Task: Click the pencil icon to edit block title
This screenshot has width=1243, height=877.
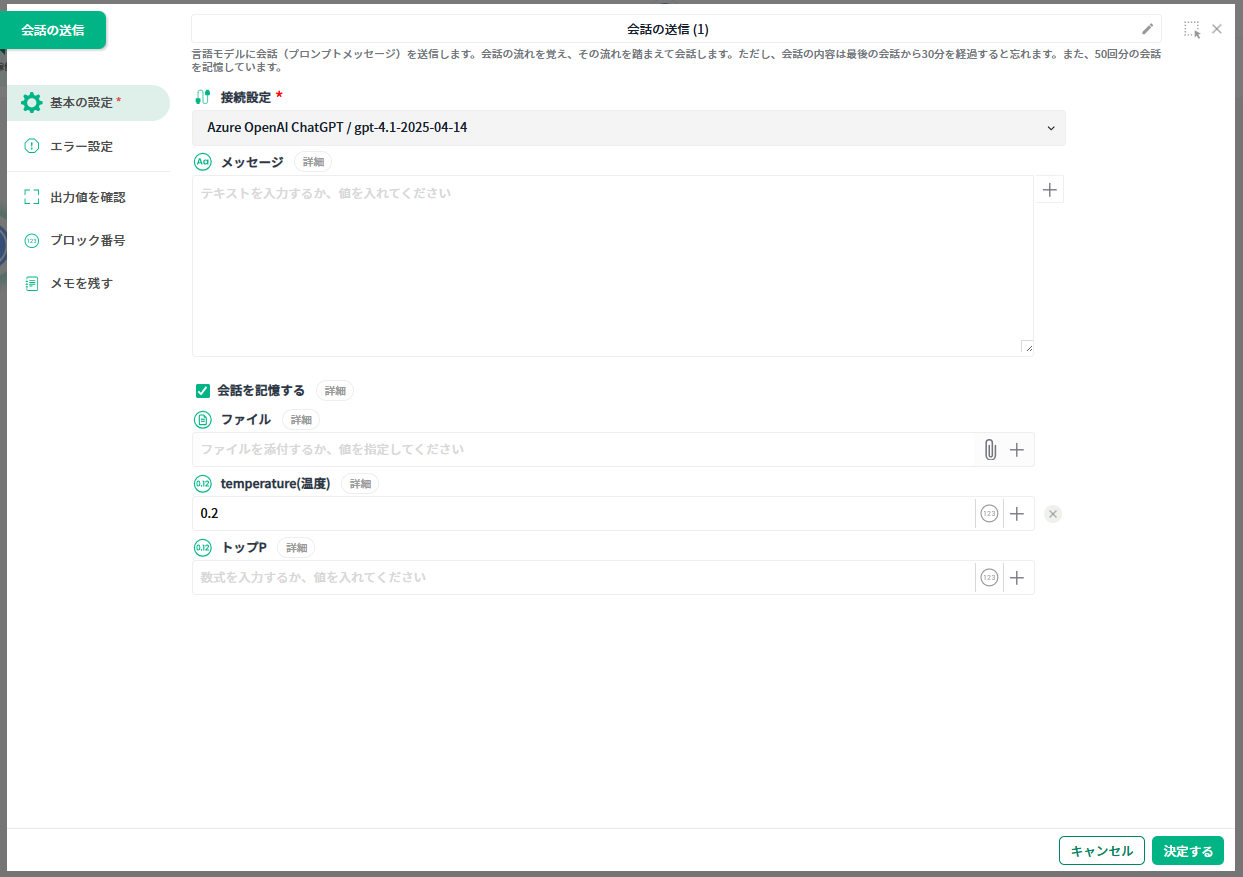Action: coord(1147,29)
